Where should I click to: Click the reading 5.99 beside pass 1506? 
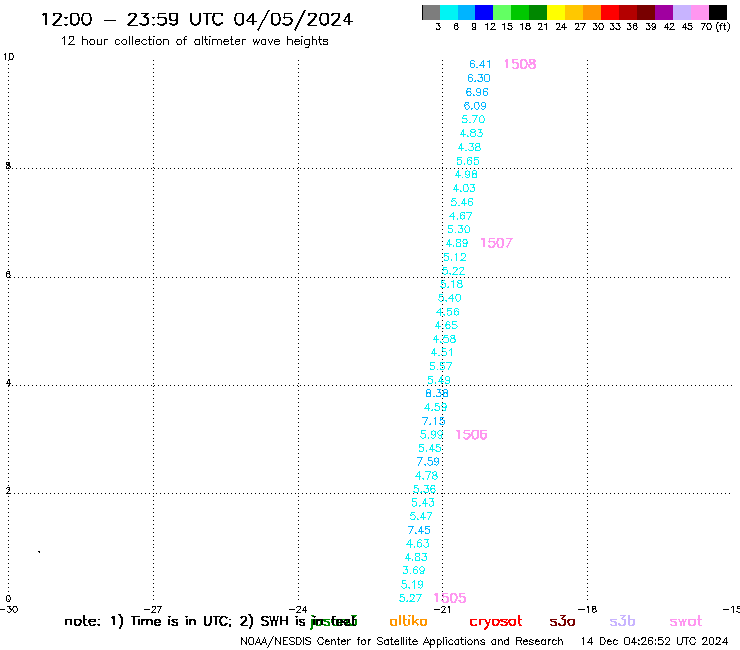(432, 435)
